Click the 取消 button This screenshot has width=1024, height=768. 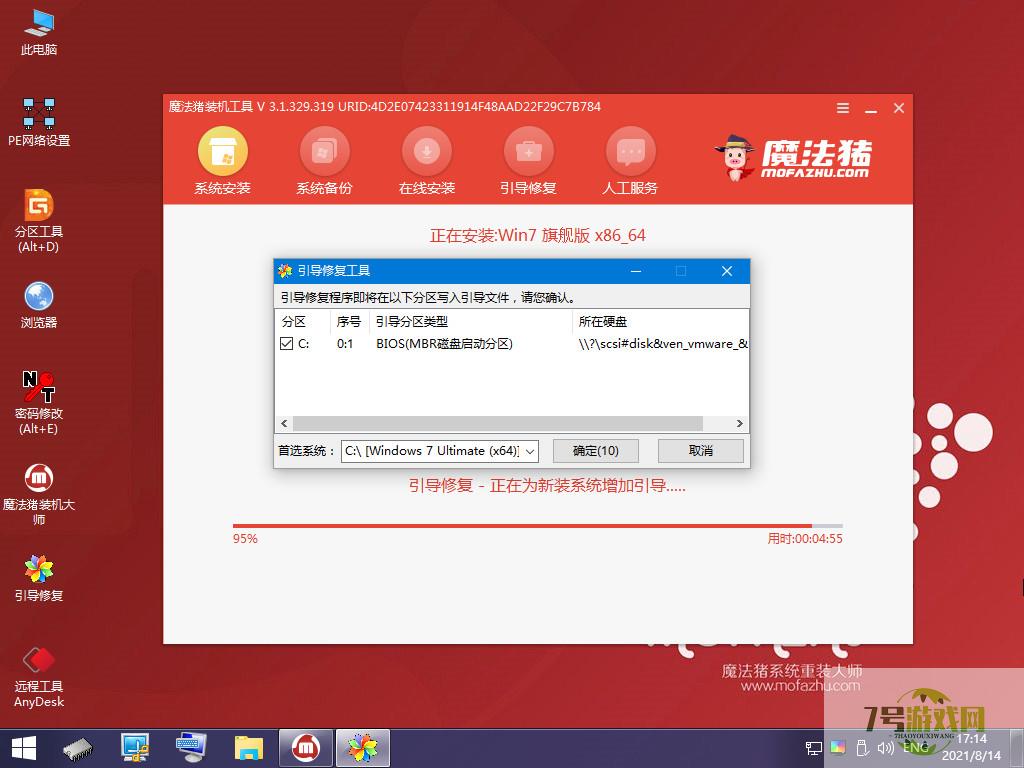coord(701,451)
